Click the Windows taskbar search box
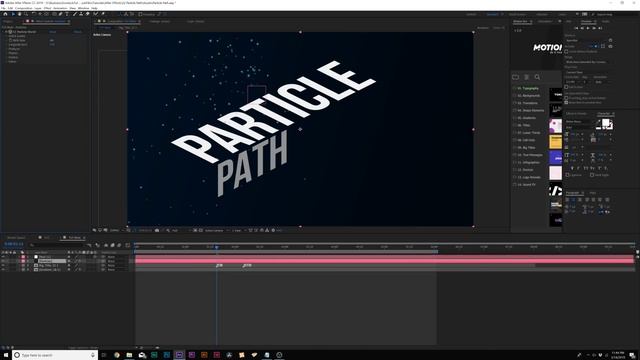The height and width of the screenshot is (360, 640). coord(55,355)
